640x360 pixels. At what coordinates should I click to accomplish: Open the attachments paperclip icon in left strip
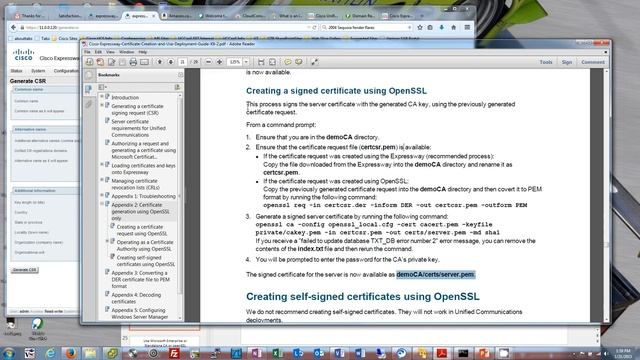(89, 104)
